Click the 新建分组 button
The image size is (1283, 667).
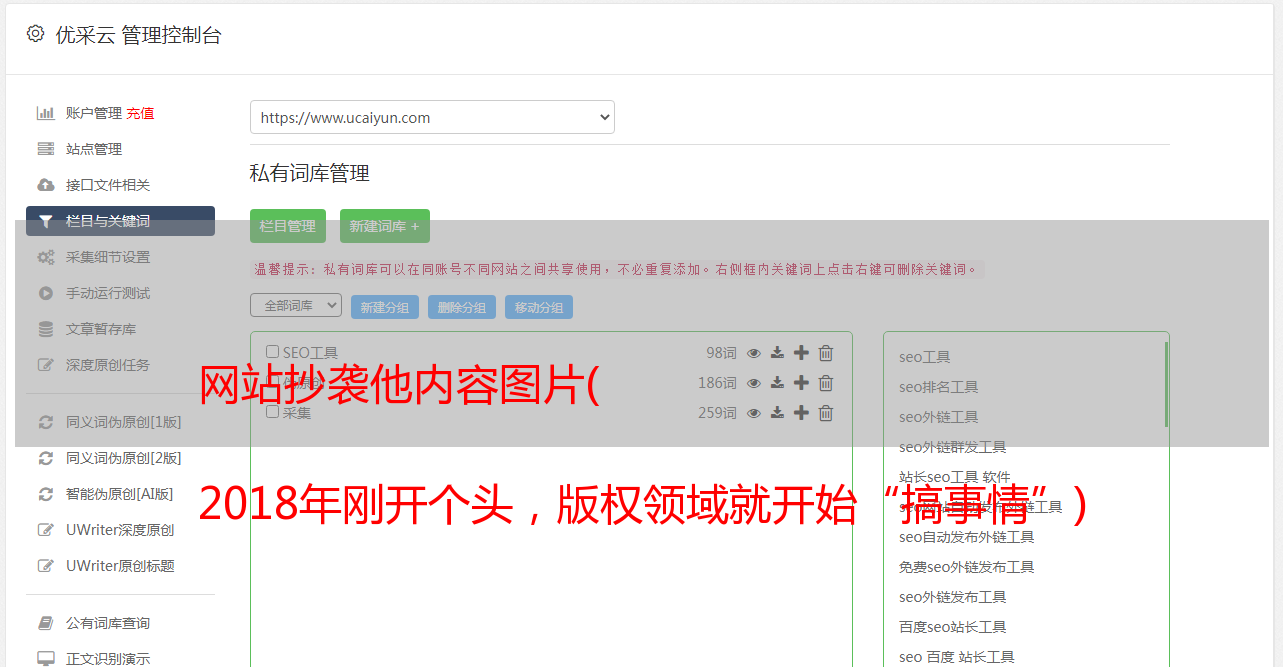tap(385, 307)
